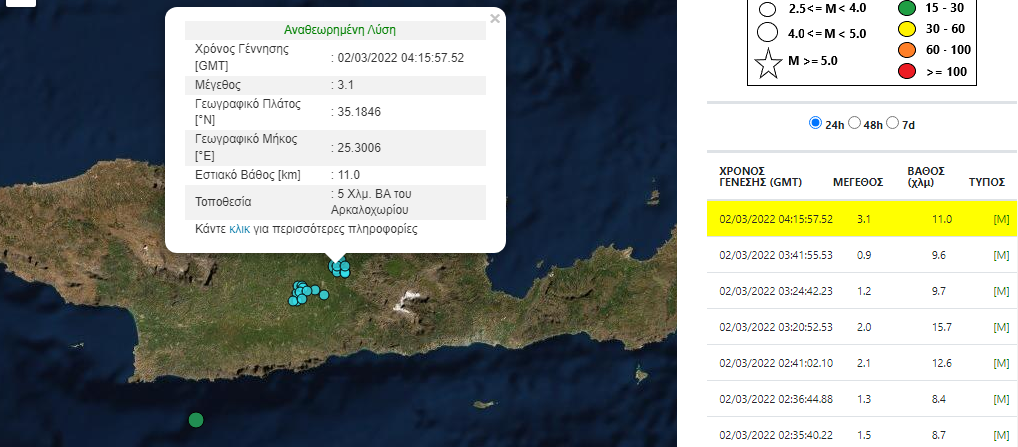
Task: Click depth 15.7 in the table
Action: [x=941, y=327]
